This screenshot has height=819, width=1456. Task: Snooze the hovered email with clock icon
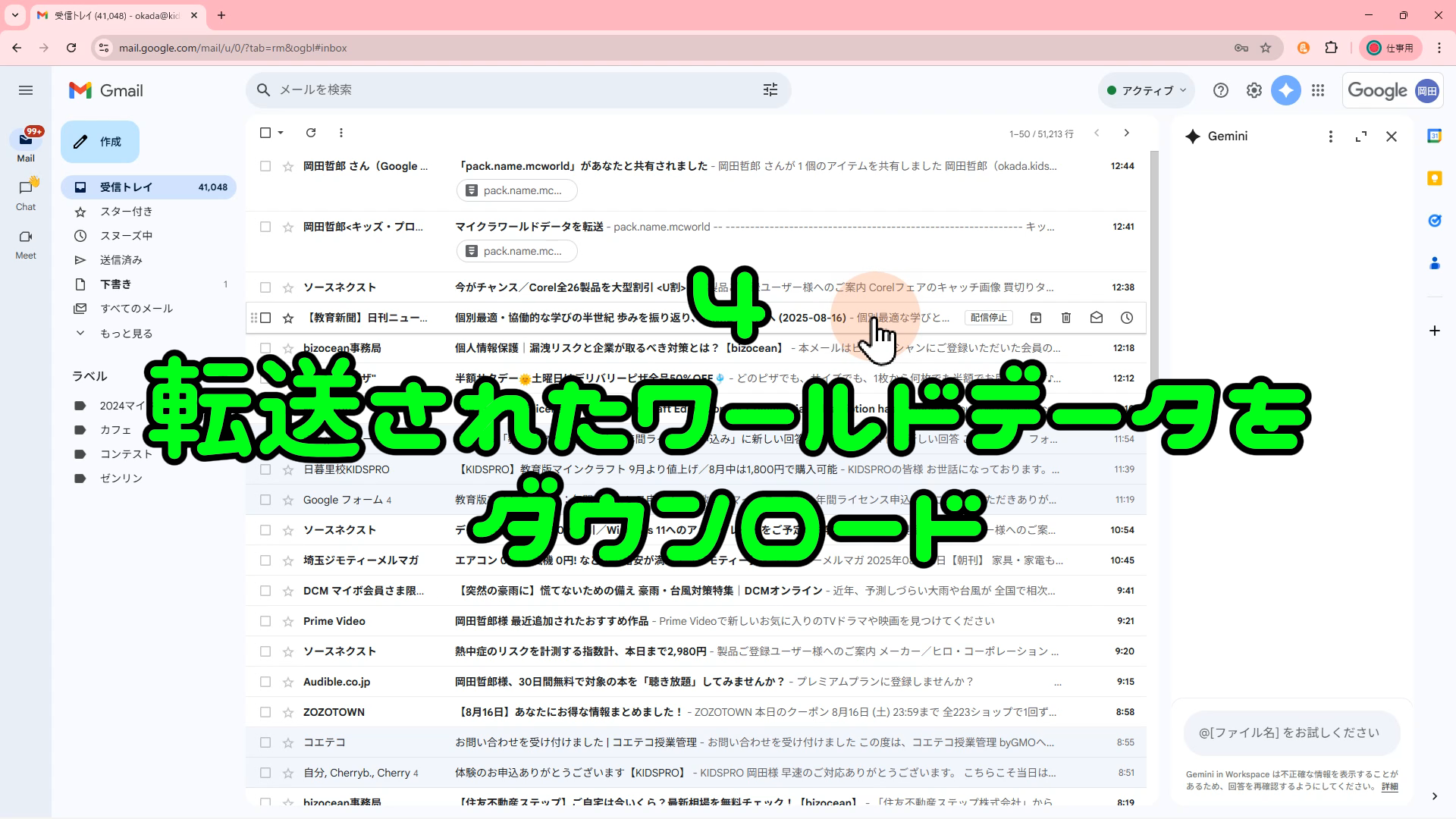(1127, 318)
